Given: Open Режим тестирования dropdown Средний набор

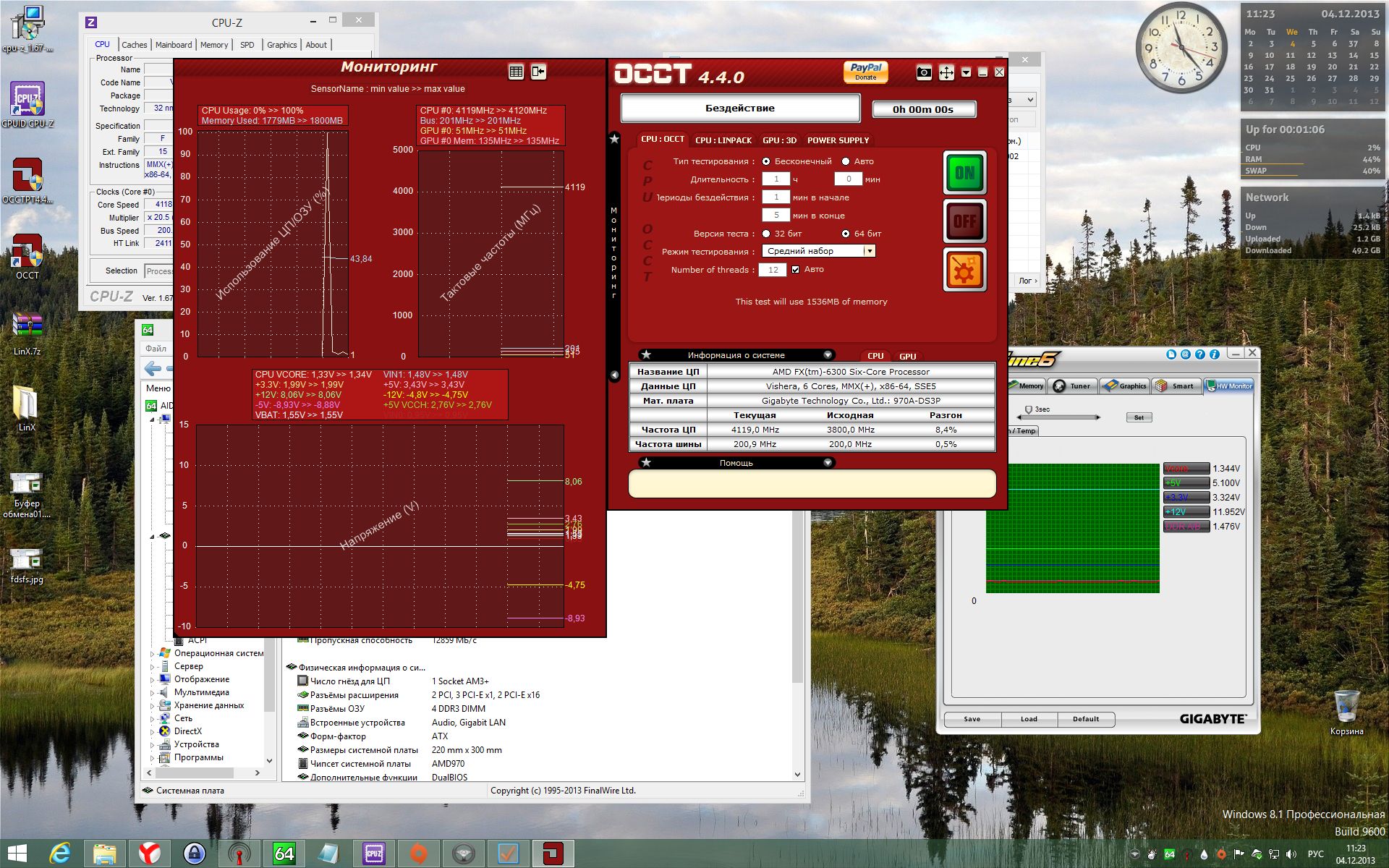Looking at the screenshot, I should coord(818,251).
